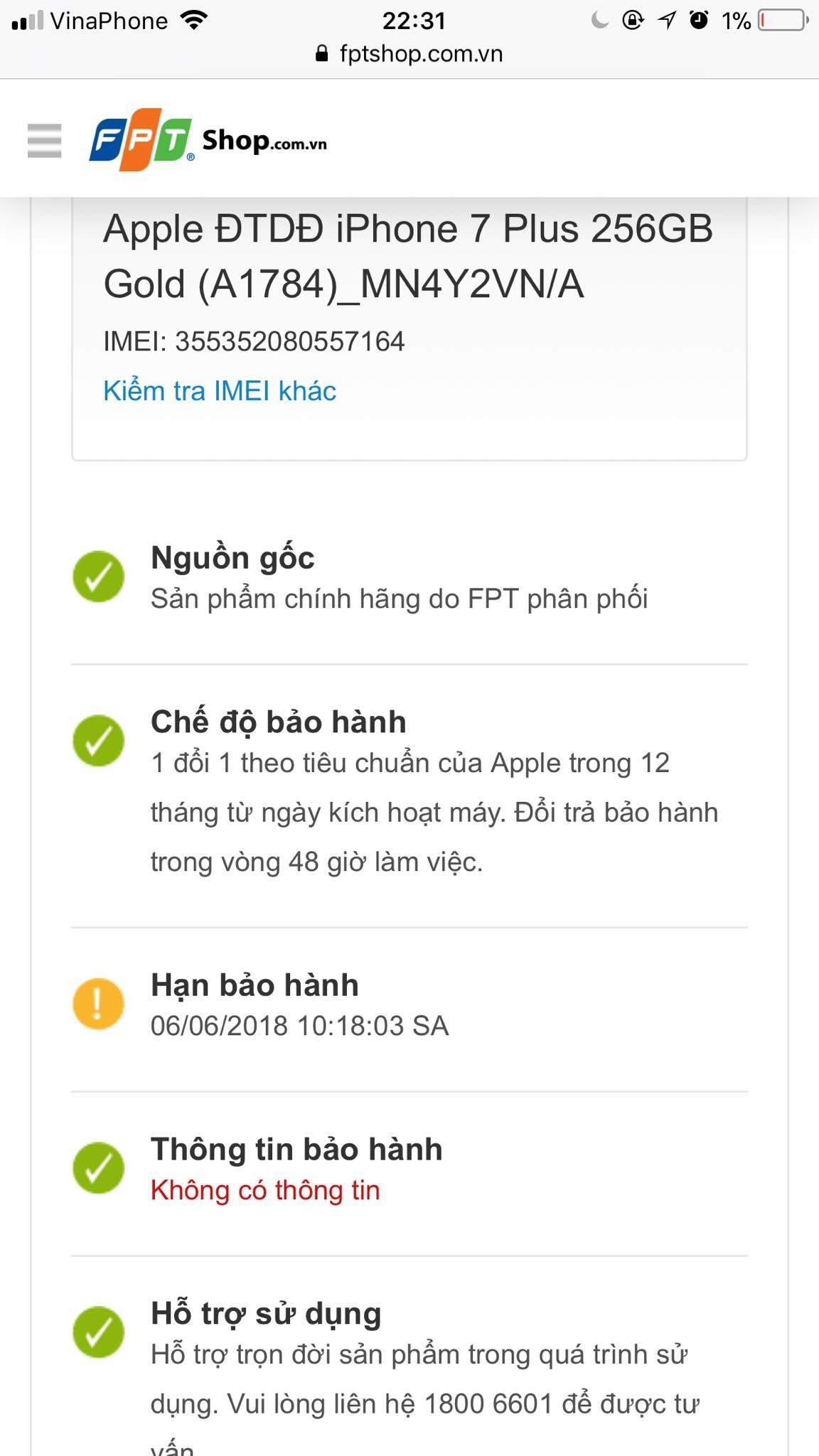Tap the green check beside Hỗ trợ sử dụng
The height and width of the screenshot is (1456, 819).
(x=99, y=1332)
